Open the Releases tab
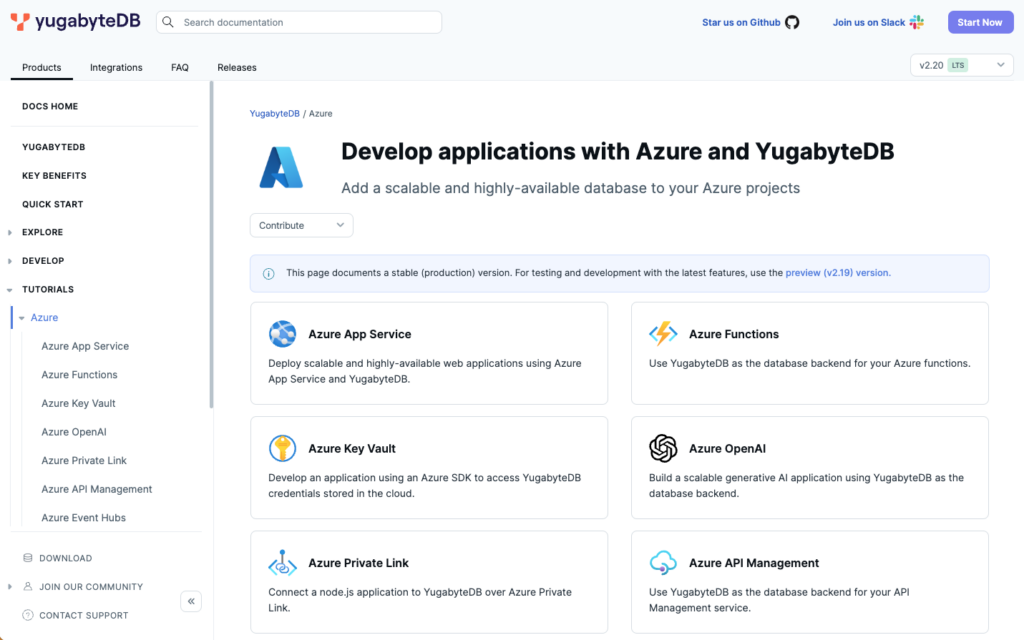 pyautogui.click(x=236, y=67)
